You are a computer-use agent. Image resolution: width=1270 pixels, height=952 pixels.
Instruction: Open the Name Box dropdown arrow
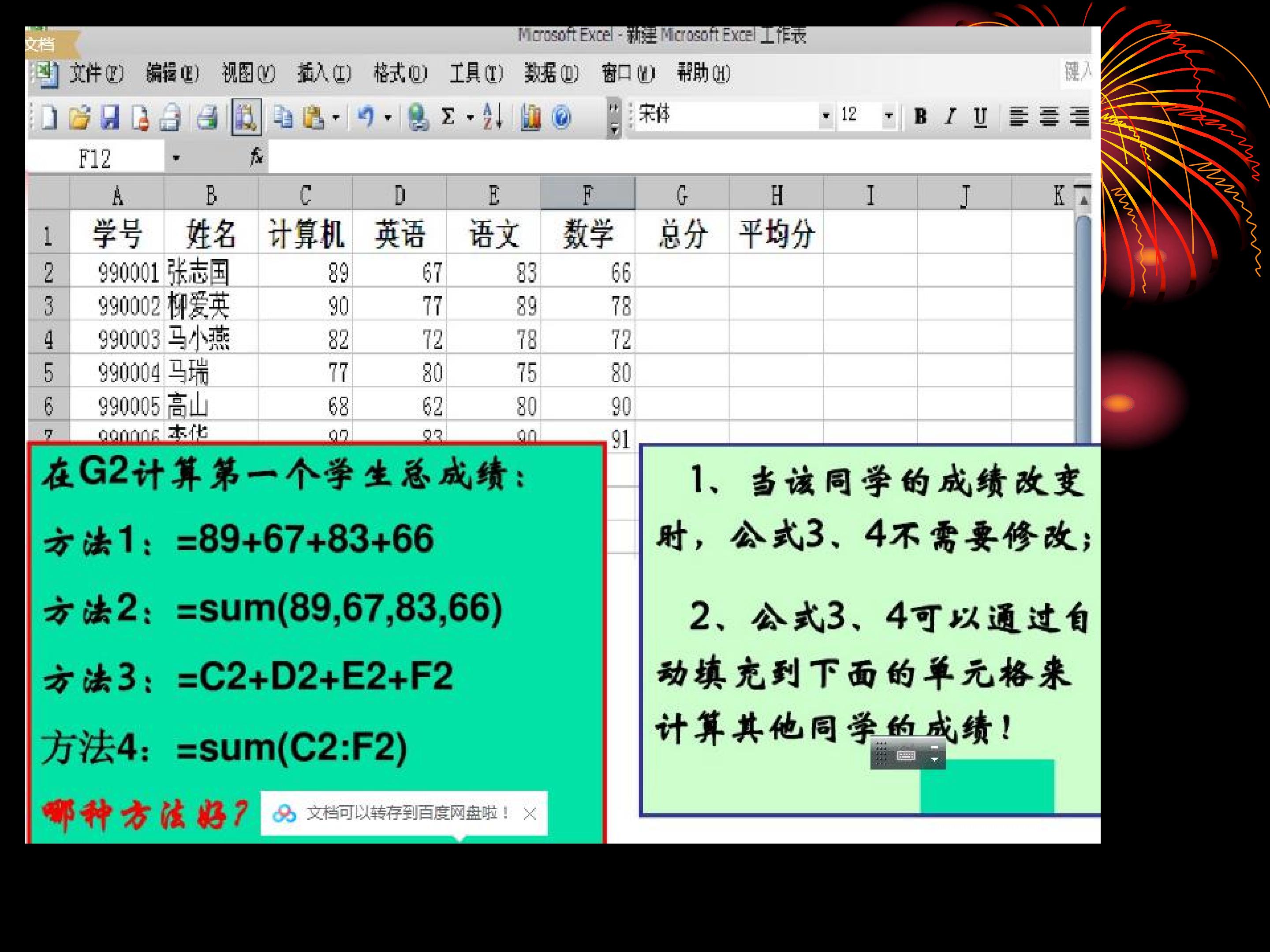(x=176, y=158)
